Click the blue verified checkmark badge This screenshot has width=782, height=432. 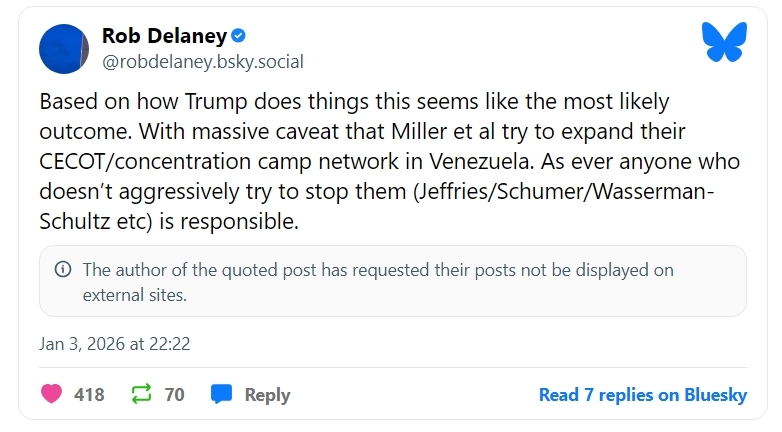238,36
